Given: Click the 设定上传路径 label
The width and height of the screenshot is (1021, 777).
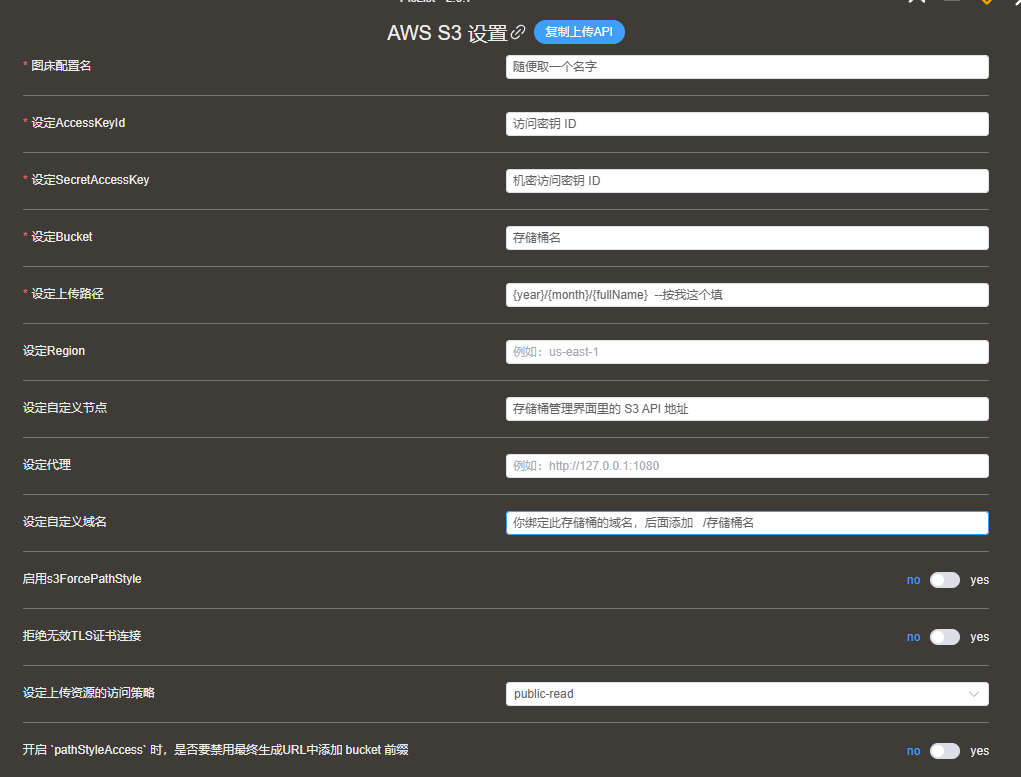Looking at the screenshot, I should pos(68,294).
